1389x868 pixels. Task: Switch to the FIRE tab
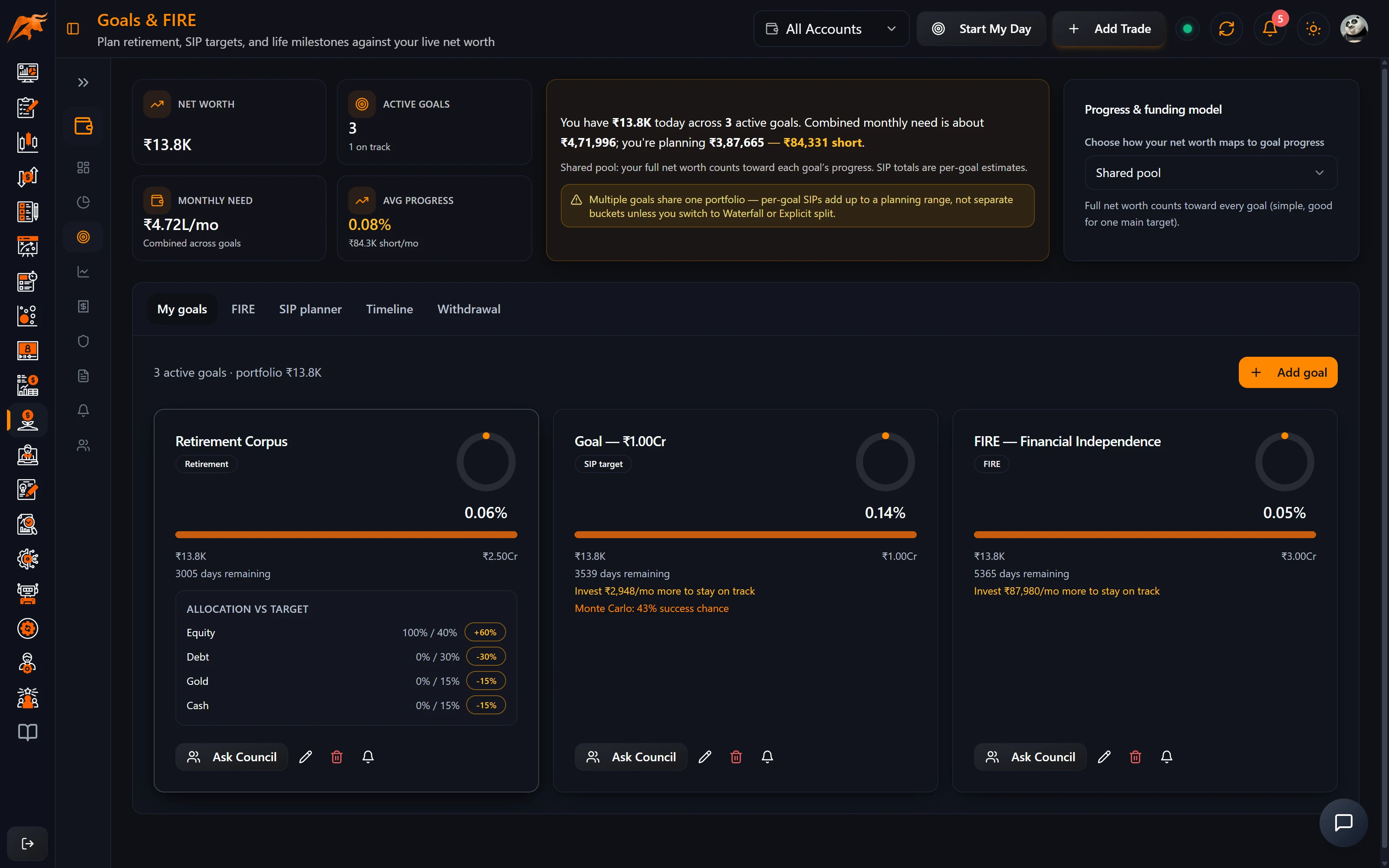(243, 309)
